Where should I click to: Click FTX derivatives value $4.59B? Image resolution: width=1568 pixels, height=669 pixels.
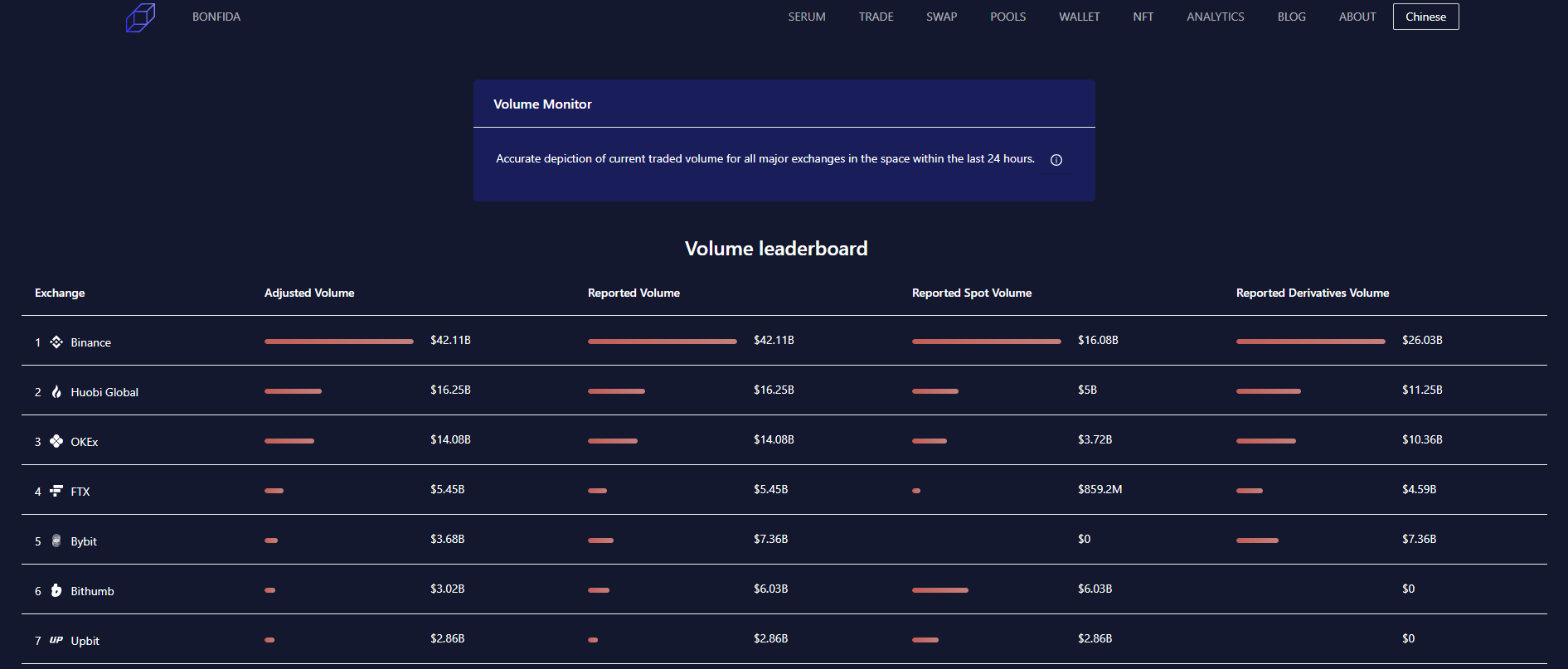click(1420, 489)
